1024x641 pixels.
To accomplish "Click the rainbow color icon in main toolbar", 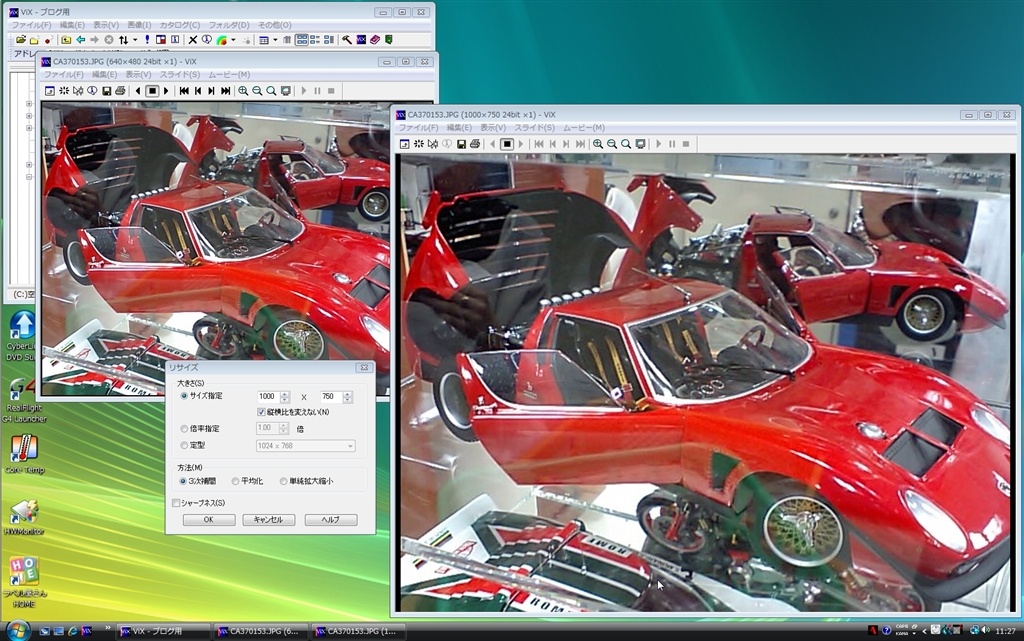I will click(222, 40).
